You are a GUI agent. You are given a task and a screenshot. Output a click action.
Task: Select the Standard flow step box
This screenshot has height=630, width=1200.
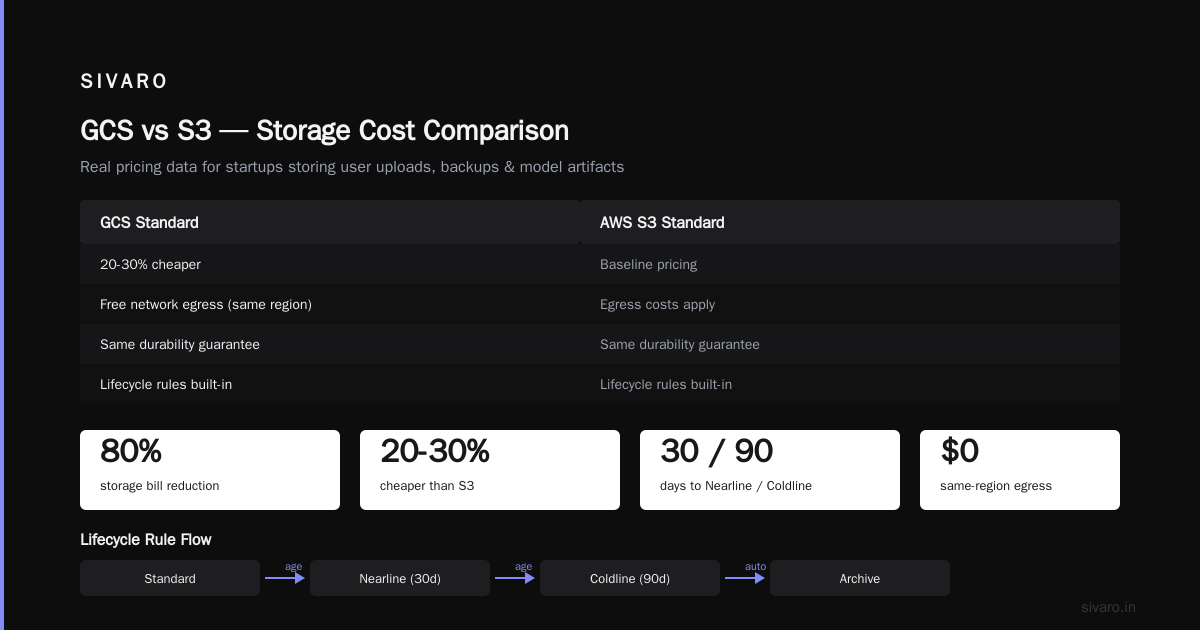(x=170, y=578)
